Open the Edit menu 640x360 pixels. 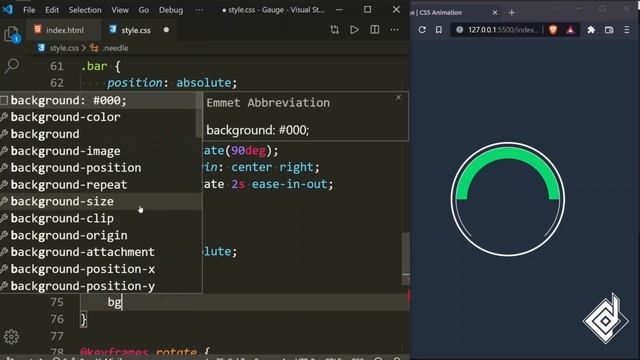point(52,10)
